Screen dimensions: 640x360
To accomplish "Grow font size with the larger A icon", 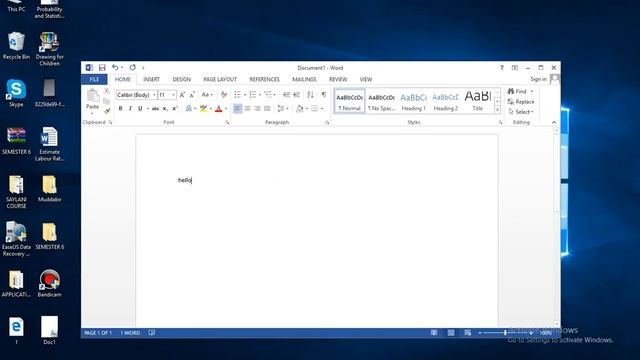I will (182, 95).
